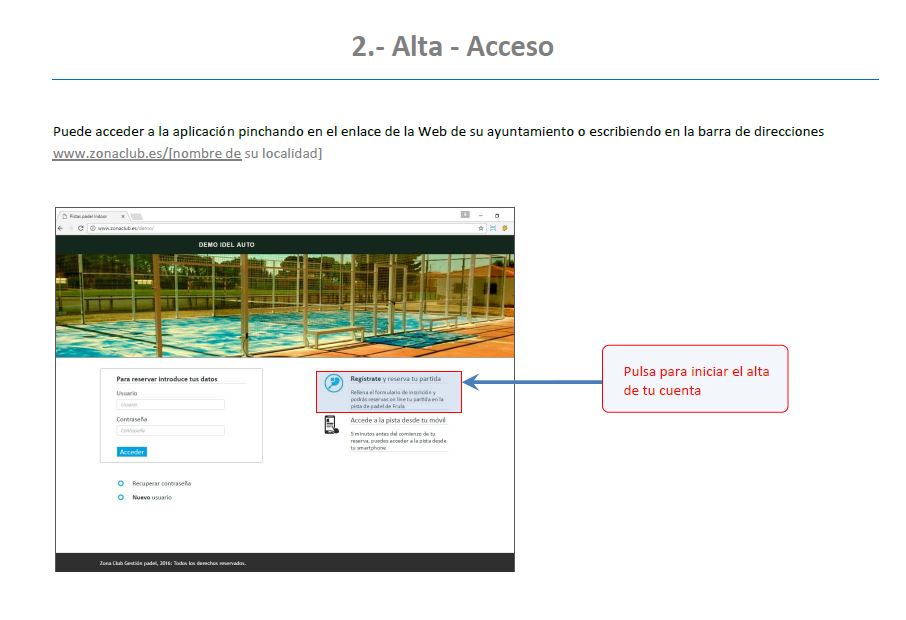Click the blue Acceder button
The width and height of the screenshot is (906, 620).
point(132,452)
